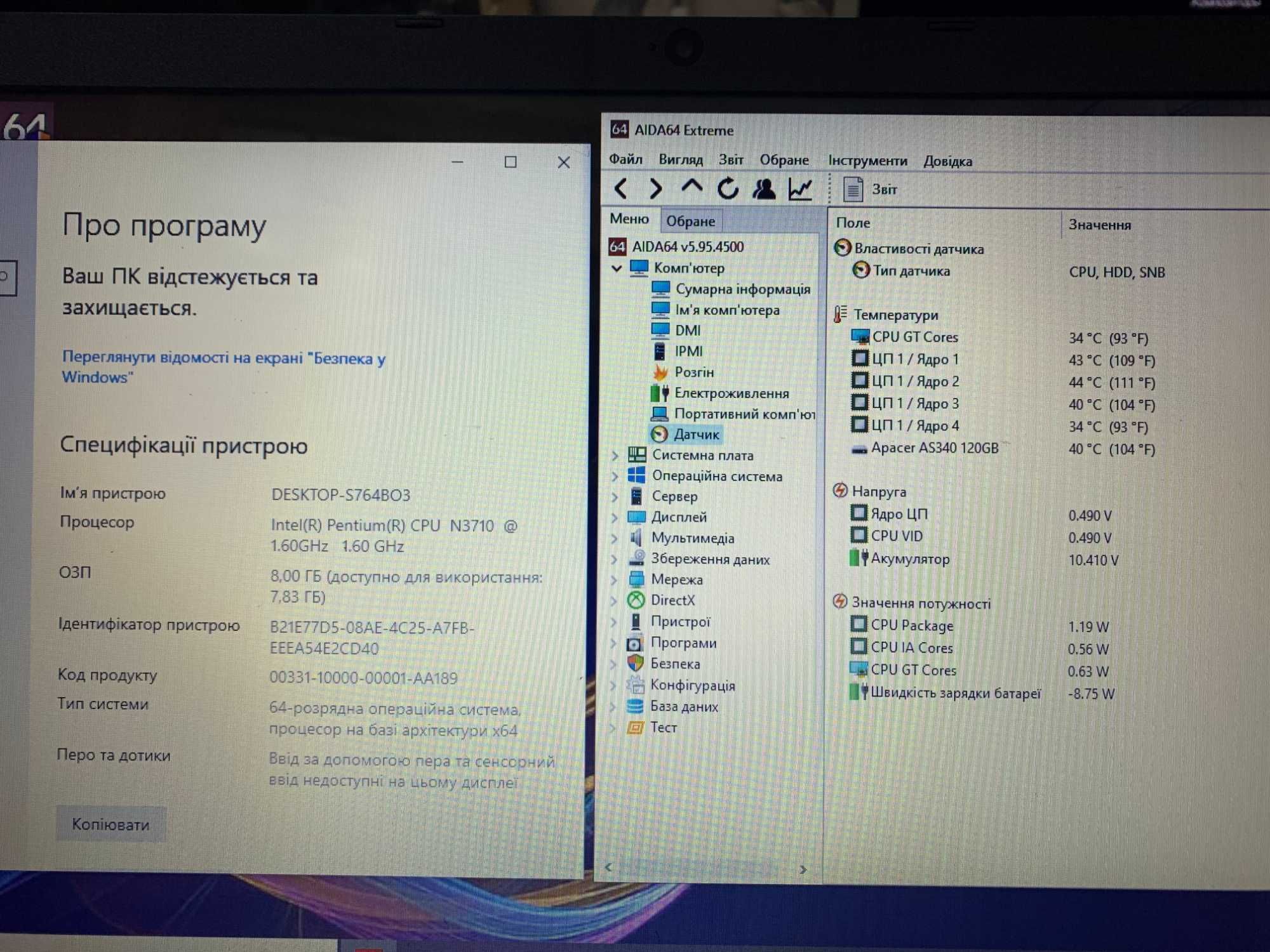Expand the Сервер node

click(615, 497)
